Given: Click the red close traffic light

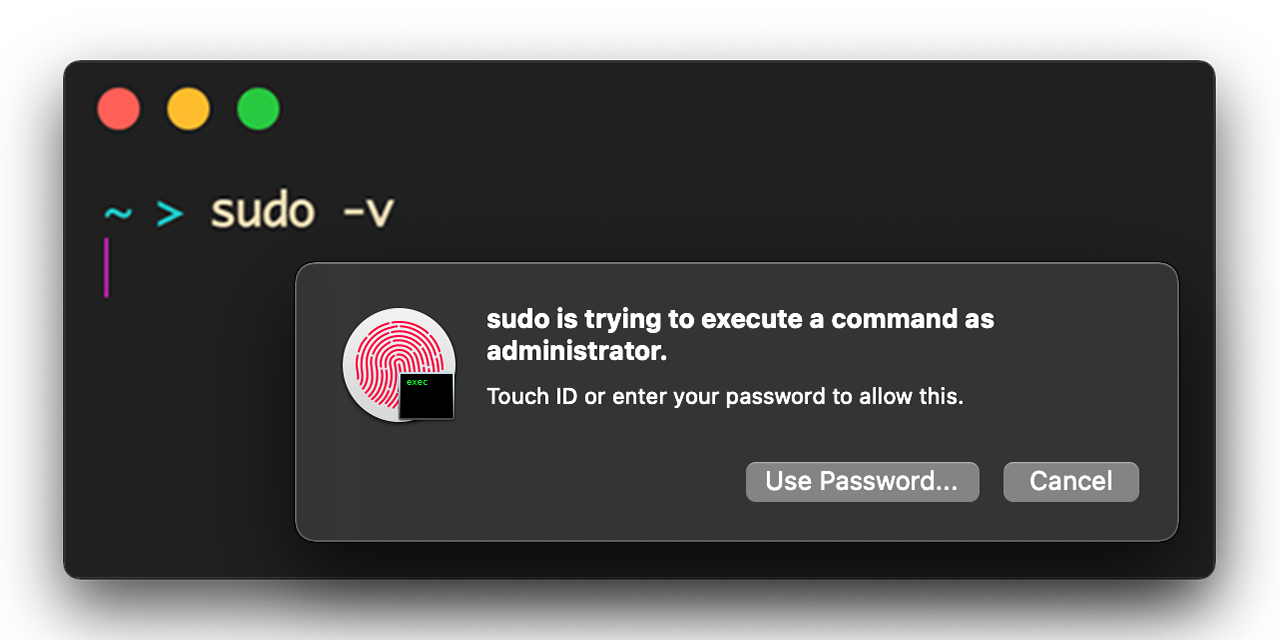Looking at the screenshot, I should click(119, 109).
